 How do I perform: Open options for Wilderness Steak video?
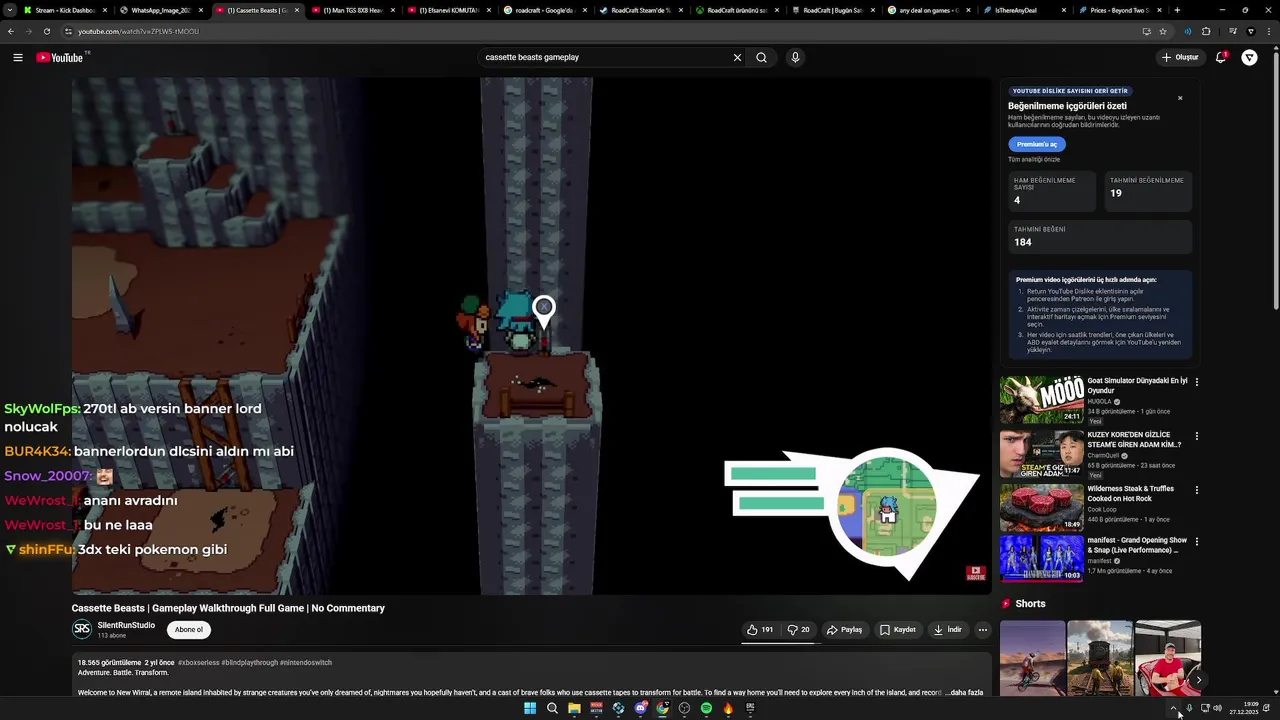point(1196,490)
